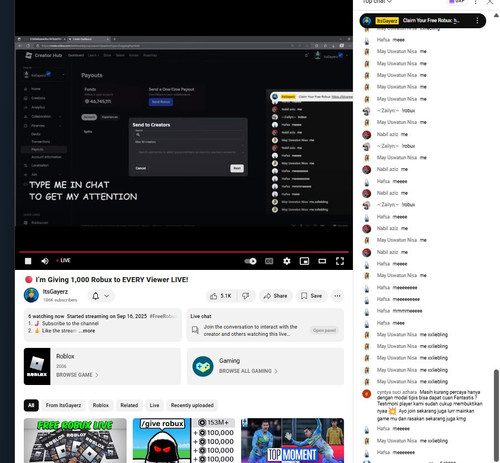Open the /give robux video thumbnail
Screen dimensions: 500x463
click(184, 440)
